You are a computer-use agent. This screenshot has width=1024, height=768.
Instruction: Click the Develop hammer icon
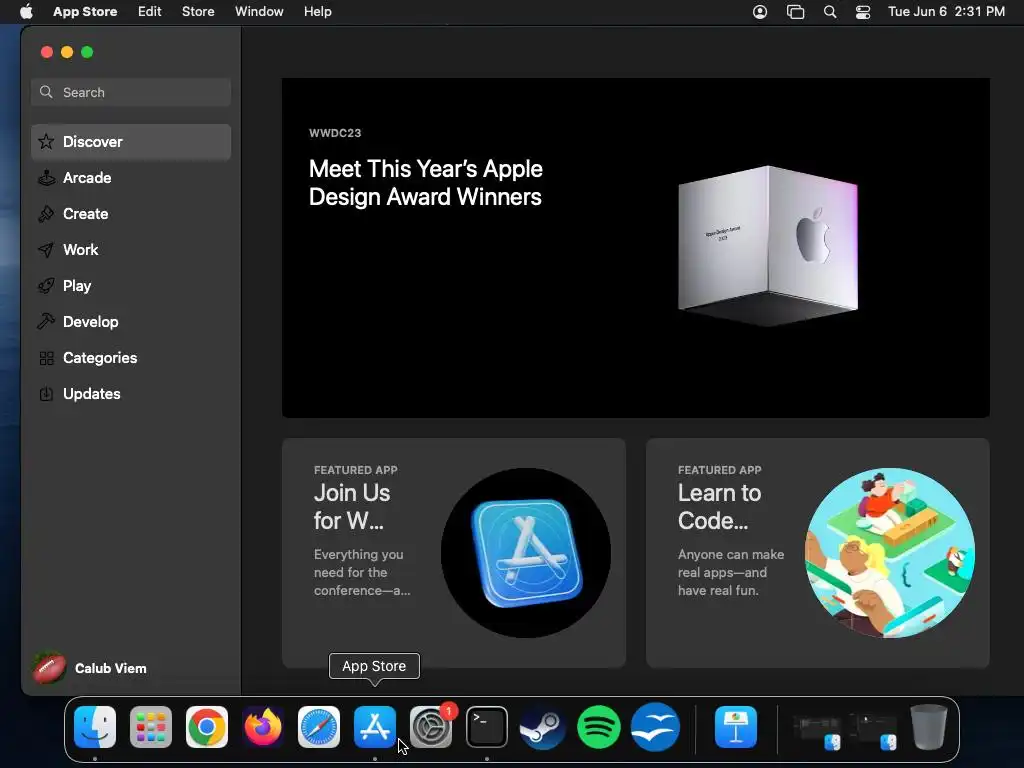[46, 321]
